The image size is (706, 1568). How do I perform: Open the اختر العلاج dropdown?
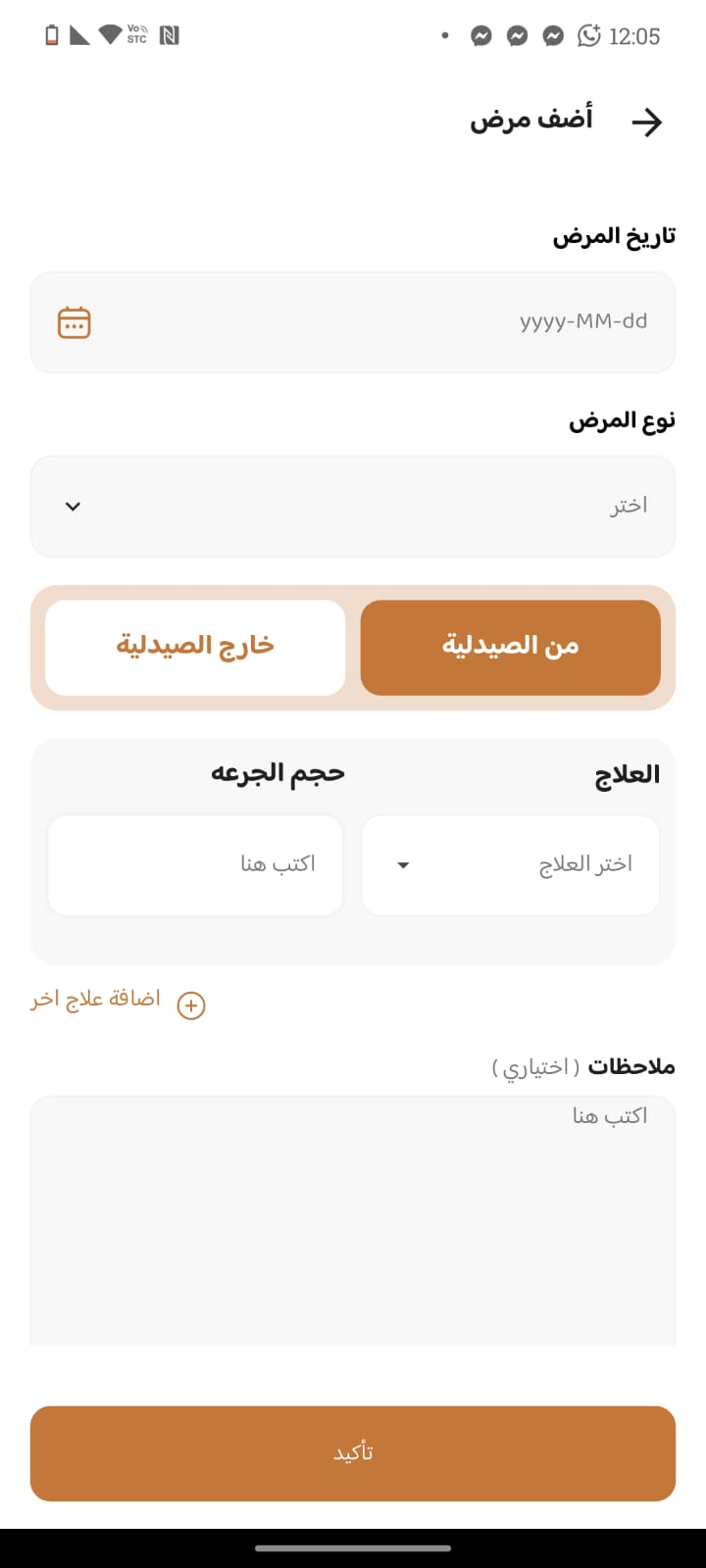511,865
